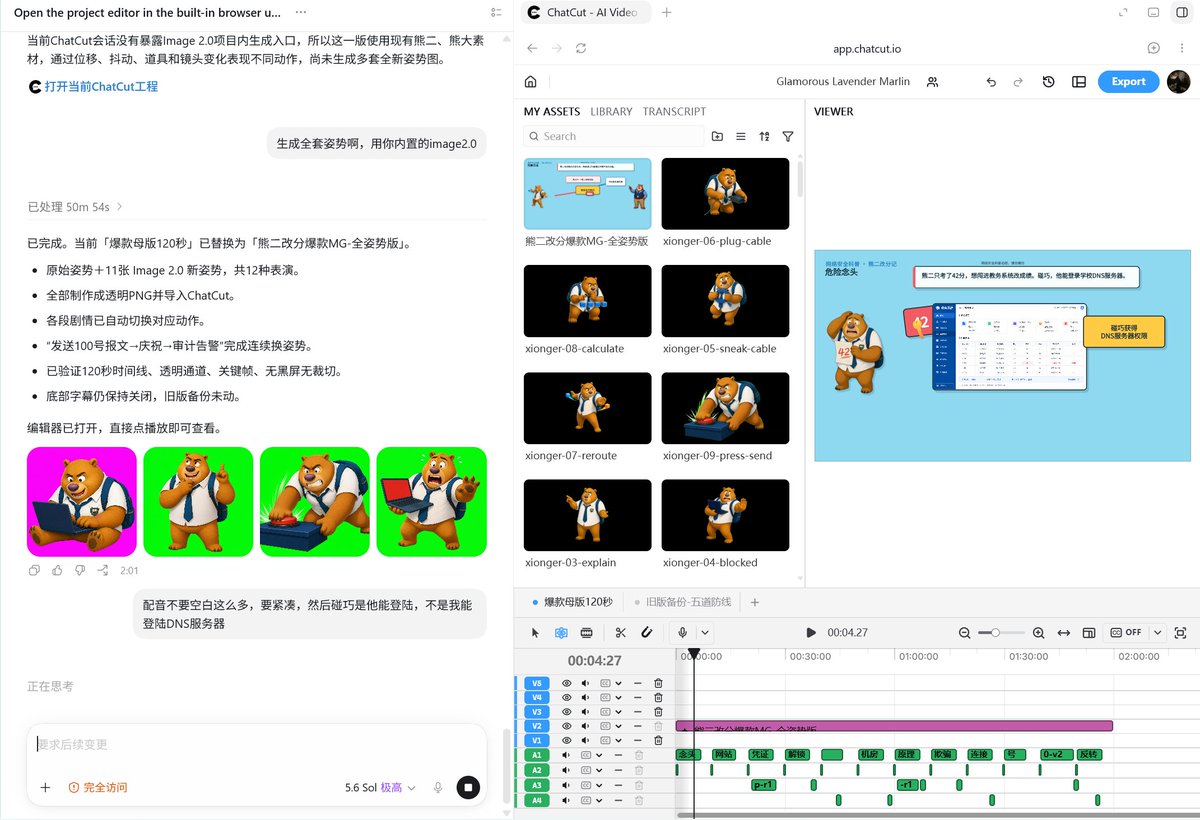Image resolution: width=1200 pixels, height=820 pixels.
Task: Open the dropdown next to microphone tool
Action: (705, 633)
